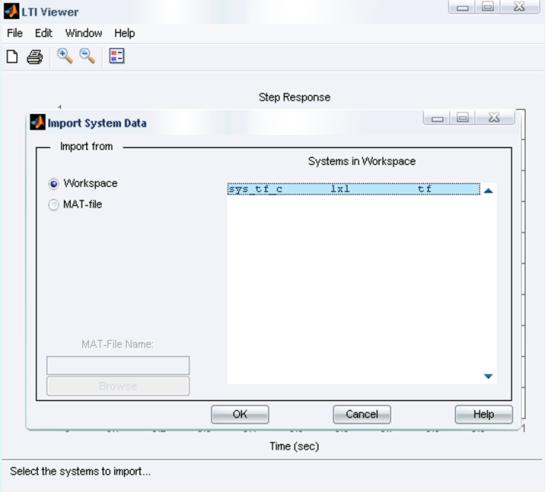
Task: Select the Zoom In magnifier tool
Action: [65, 56]
